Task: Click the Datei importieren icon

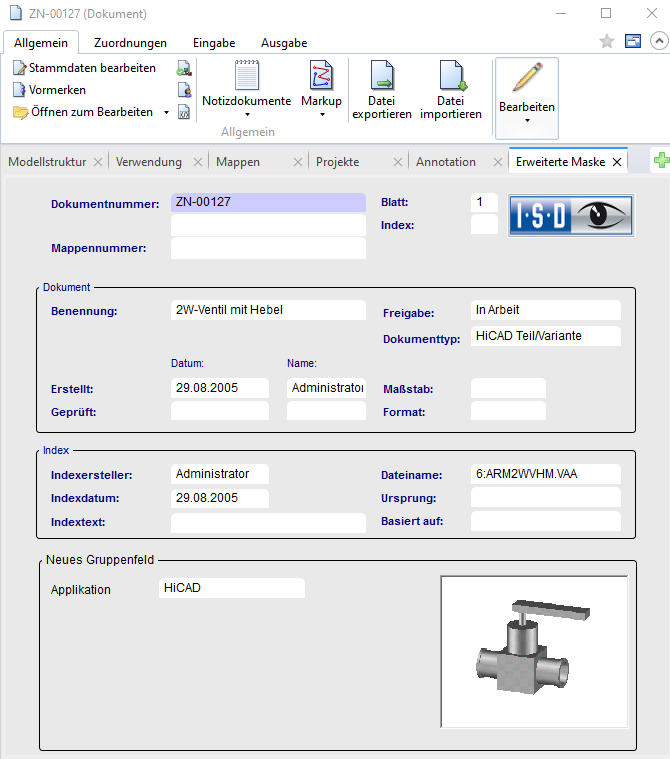Action: (451, 76)
